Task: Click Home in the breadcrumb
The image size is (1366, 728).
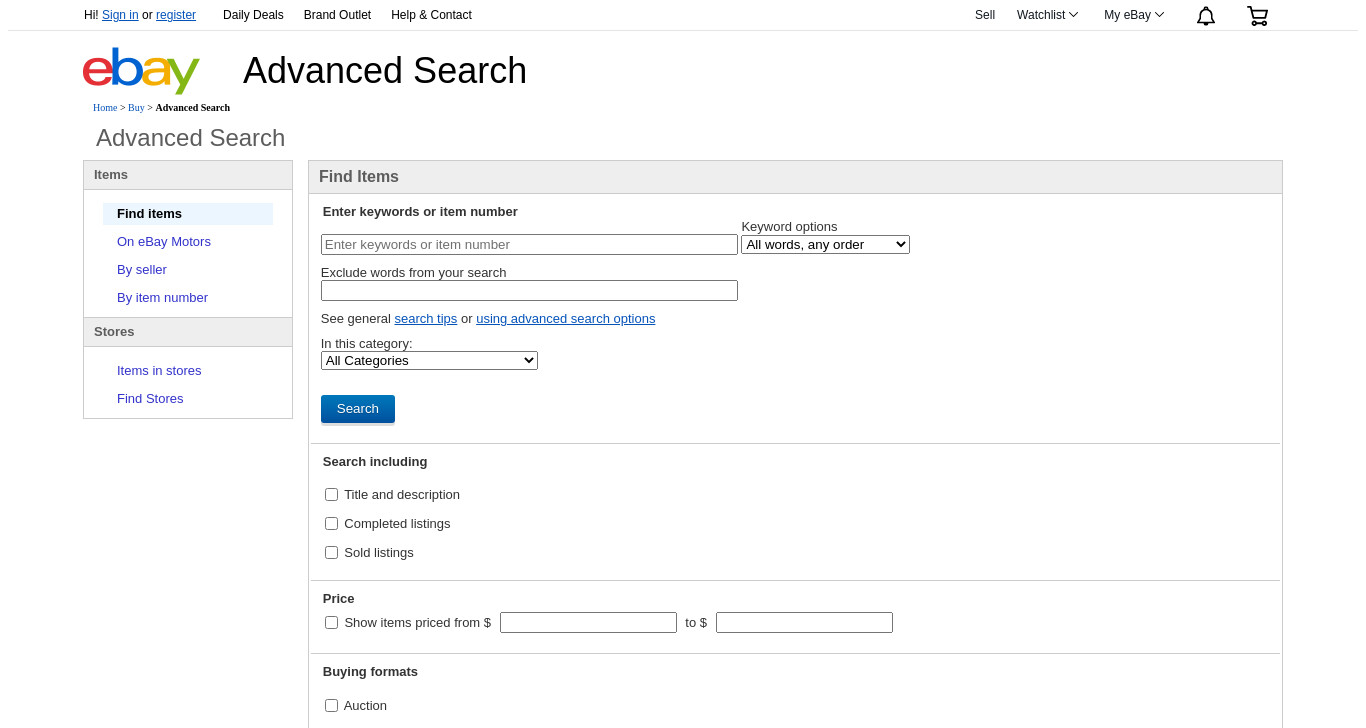Action: point(105,107)
